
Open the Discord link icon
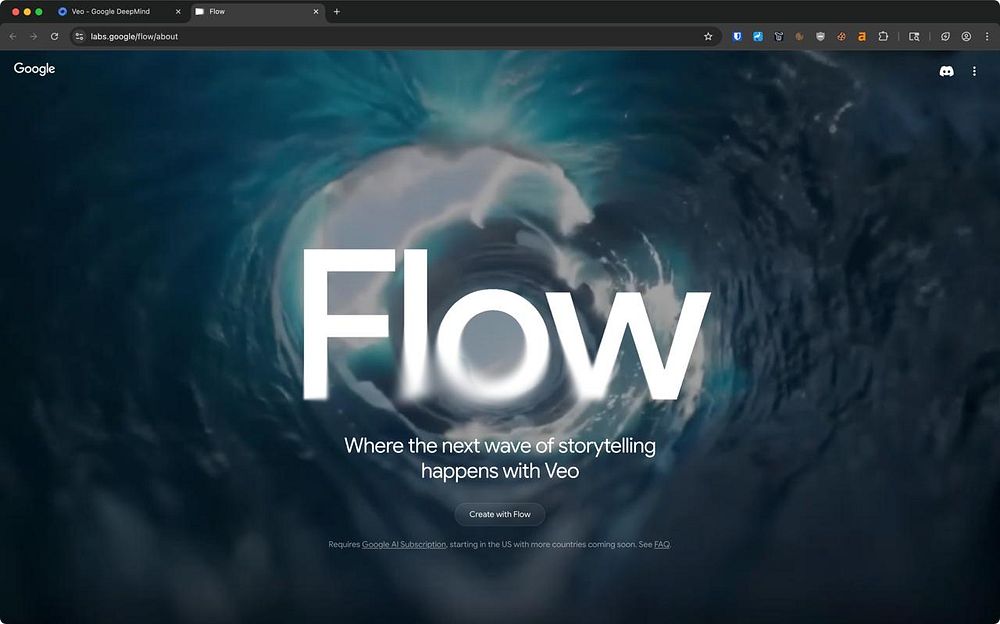pyautogui.click(x=946, y=71)
